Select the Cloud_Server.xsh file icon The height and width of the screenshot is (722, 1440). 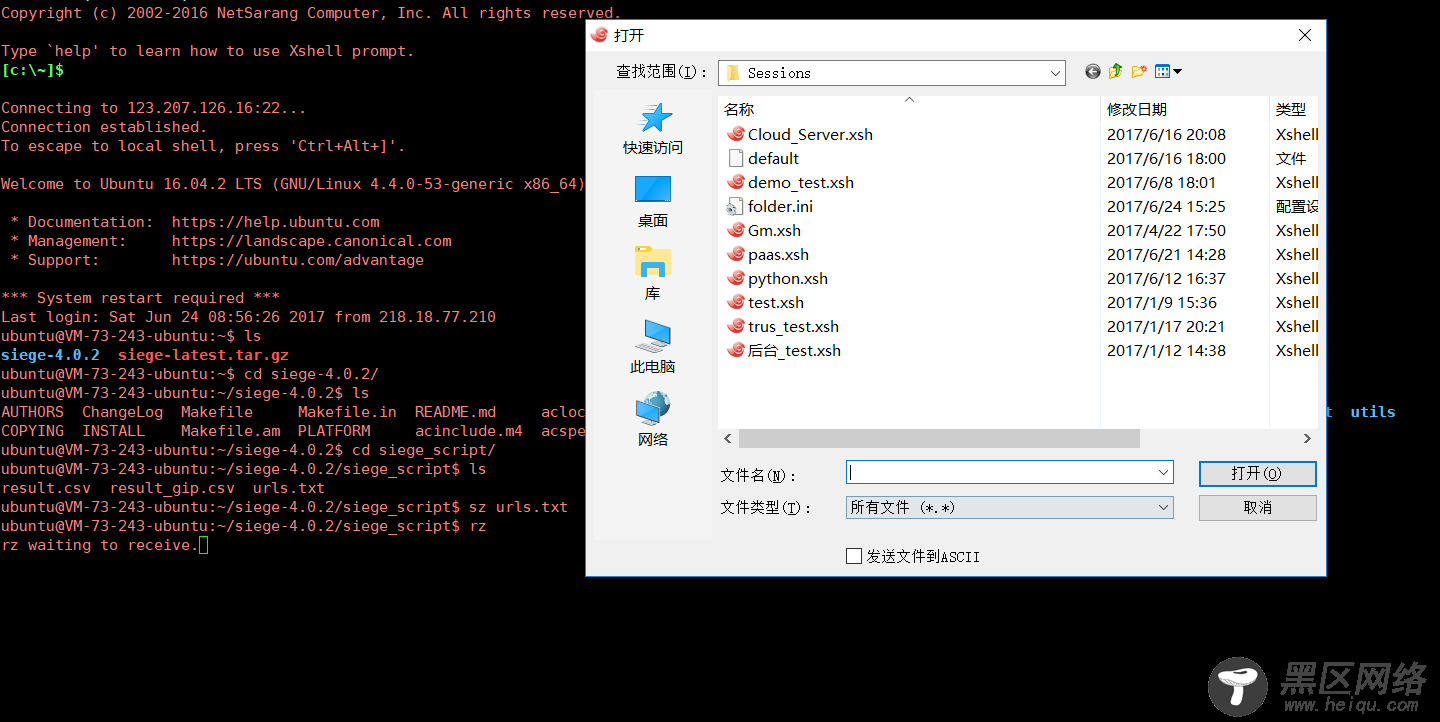(735, 134)
